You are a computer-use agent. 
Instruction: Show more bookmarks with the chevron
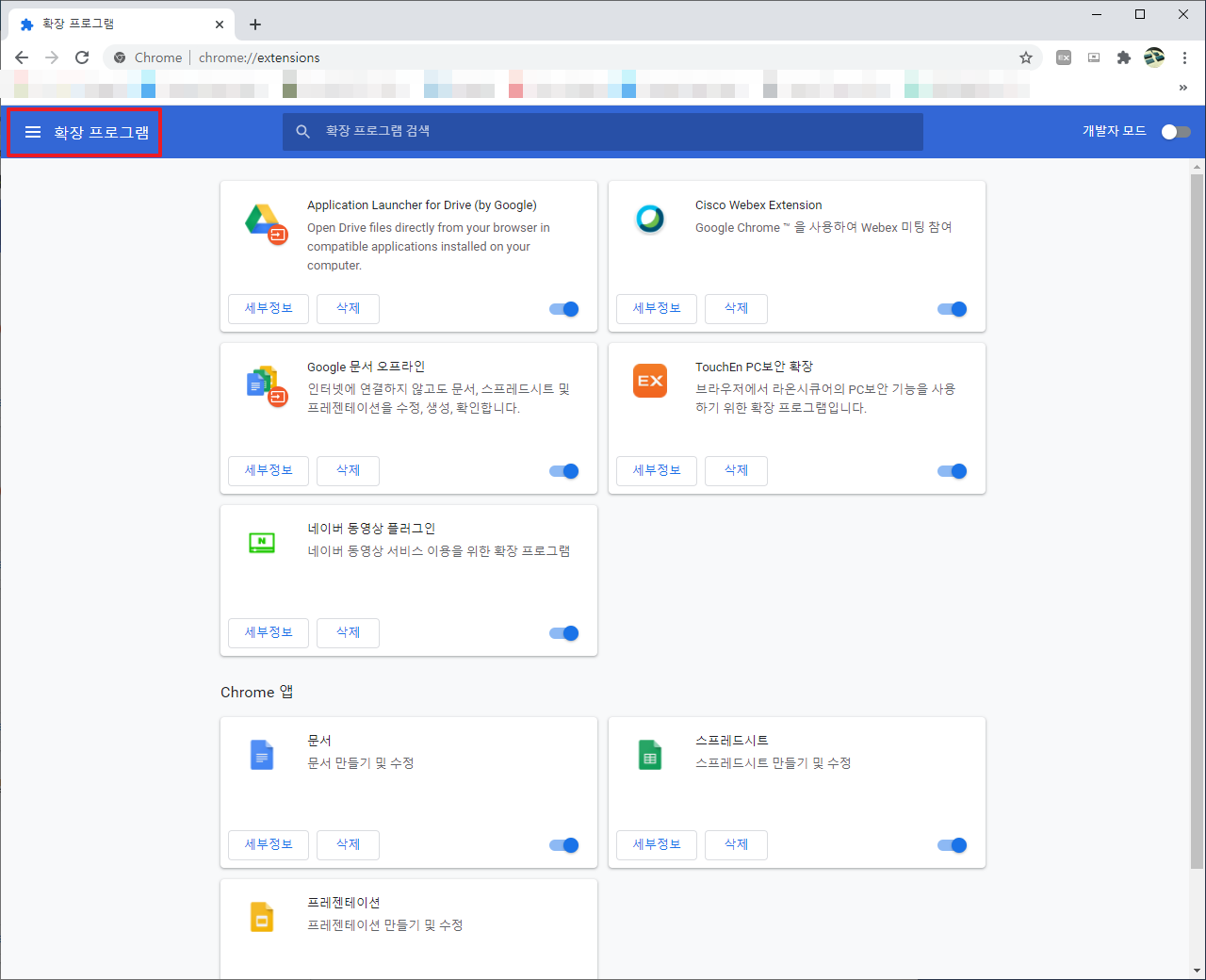tap(1183, 88)
